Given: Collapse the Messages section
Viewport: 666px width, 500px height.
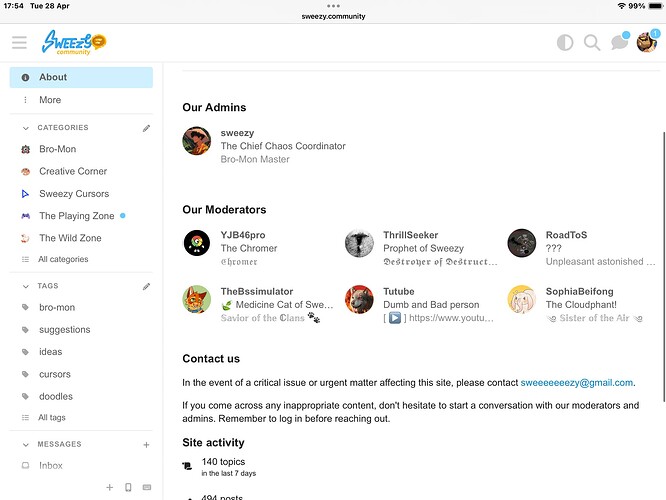Looking at the screenshot, I should (25, 445).
